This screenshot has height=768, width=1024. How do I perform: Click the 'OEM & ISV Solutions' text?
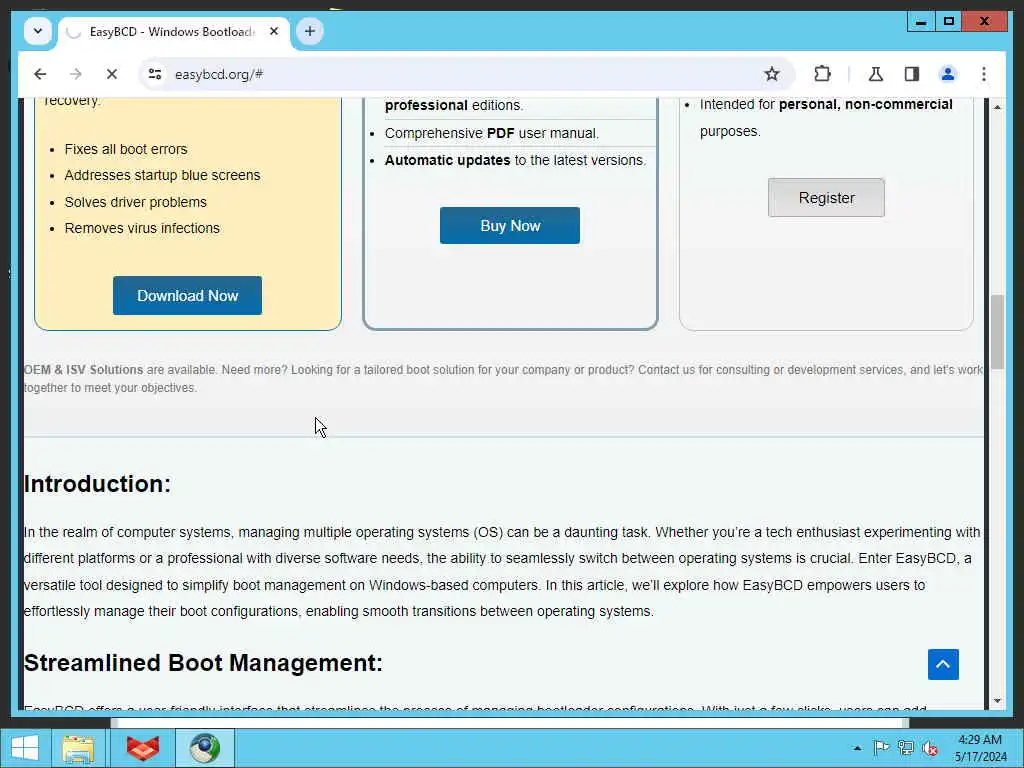tap(84, 370)
